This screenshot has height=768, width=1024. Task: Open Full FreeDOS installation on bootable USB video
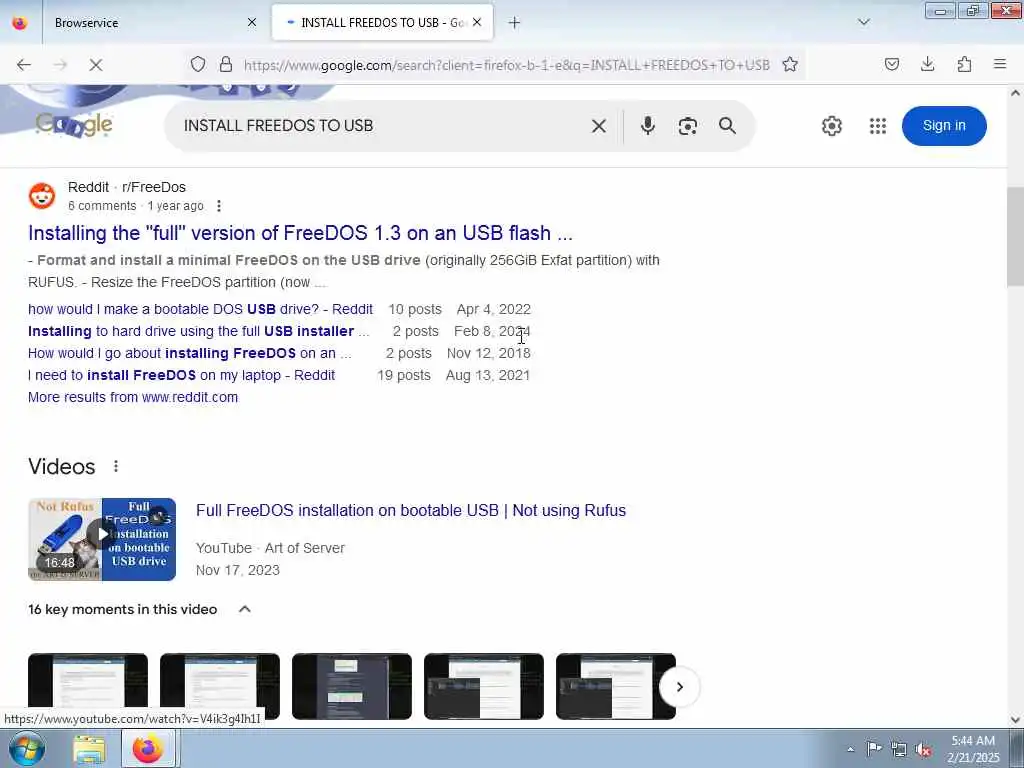pos(411,510)
